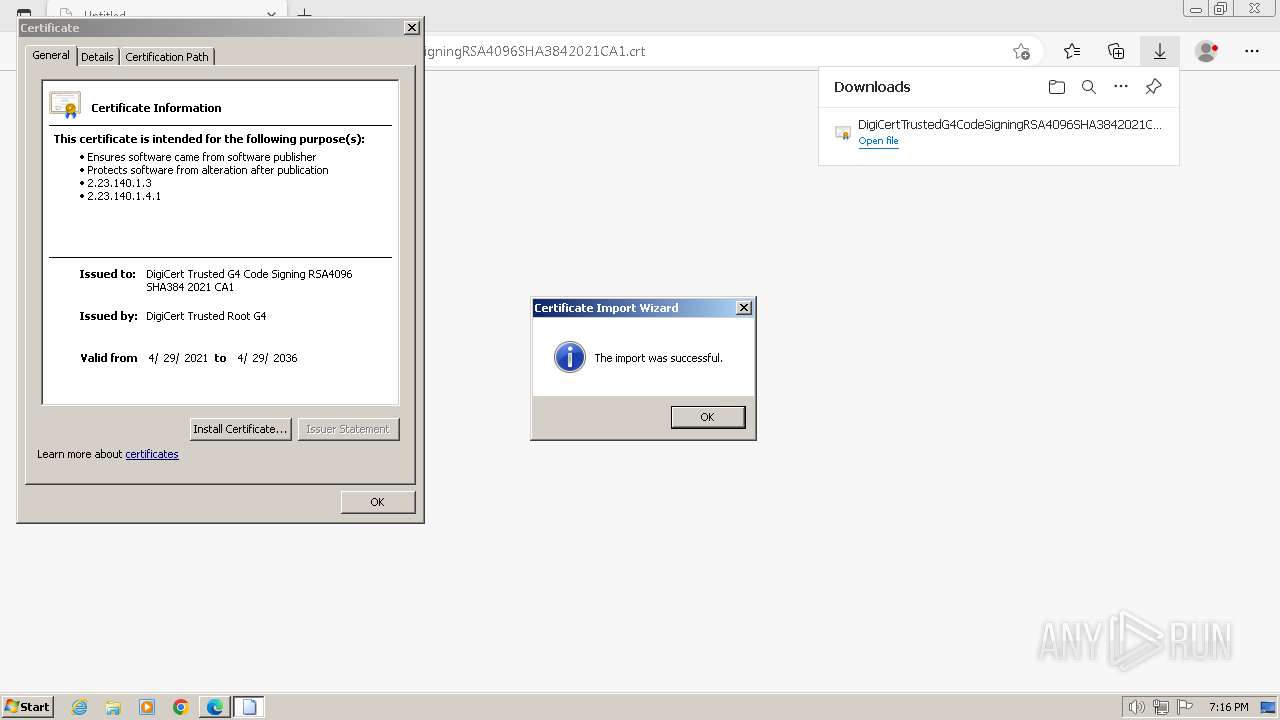Open Downloads more options menu

(x=1121, y=87)
